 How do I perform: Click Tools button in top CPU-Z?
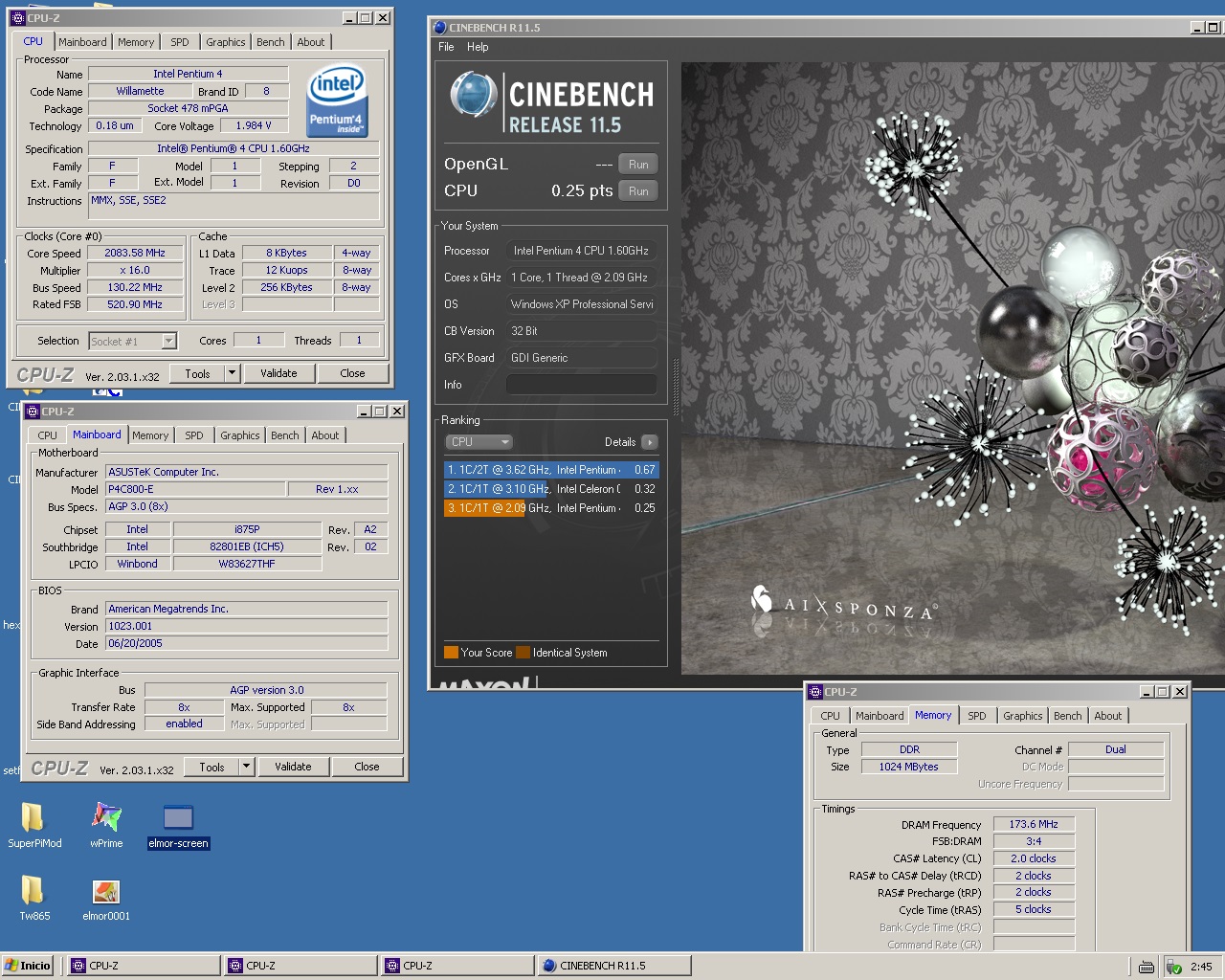(197, 373)
